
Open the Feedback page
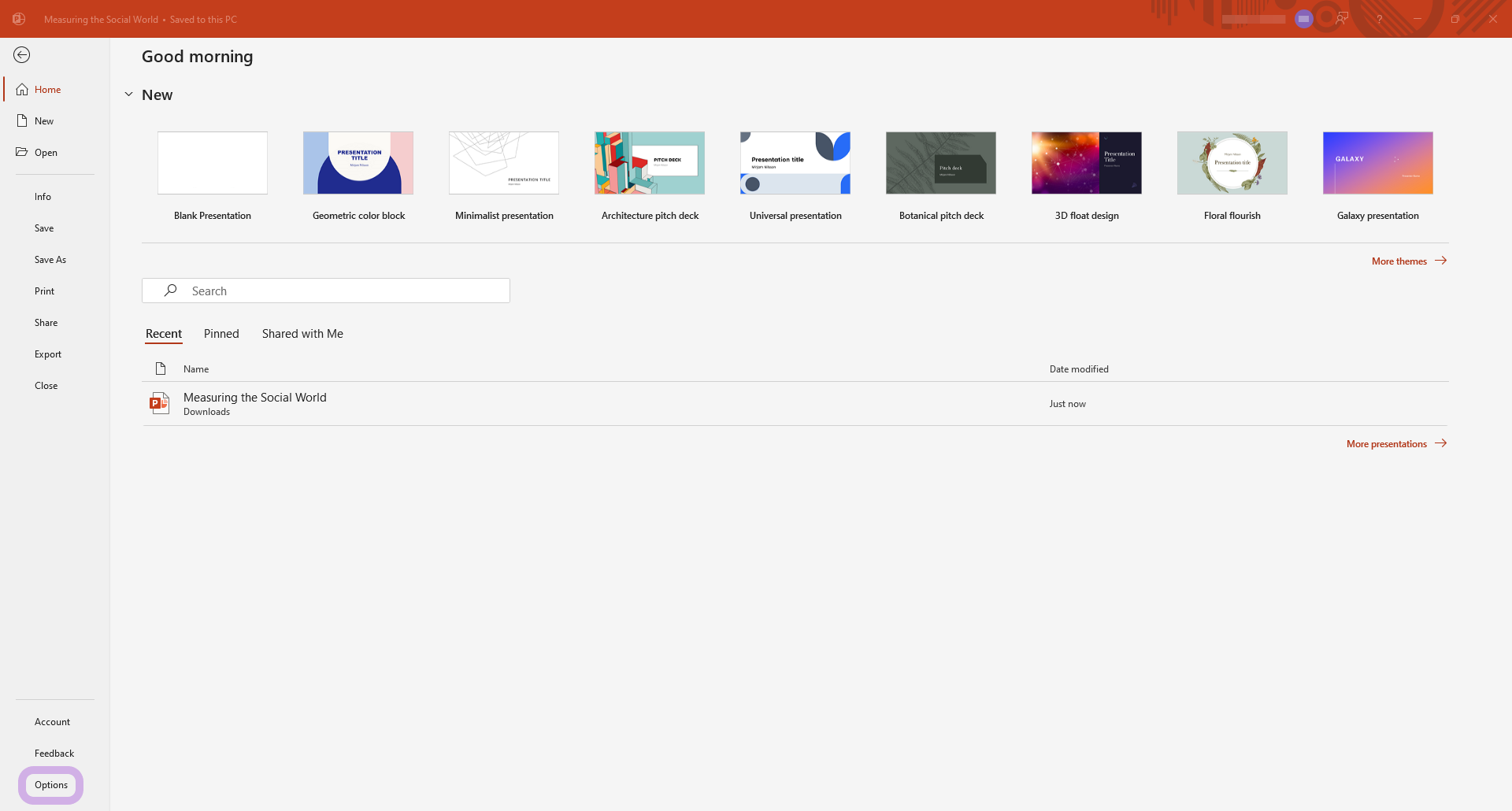55,754
